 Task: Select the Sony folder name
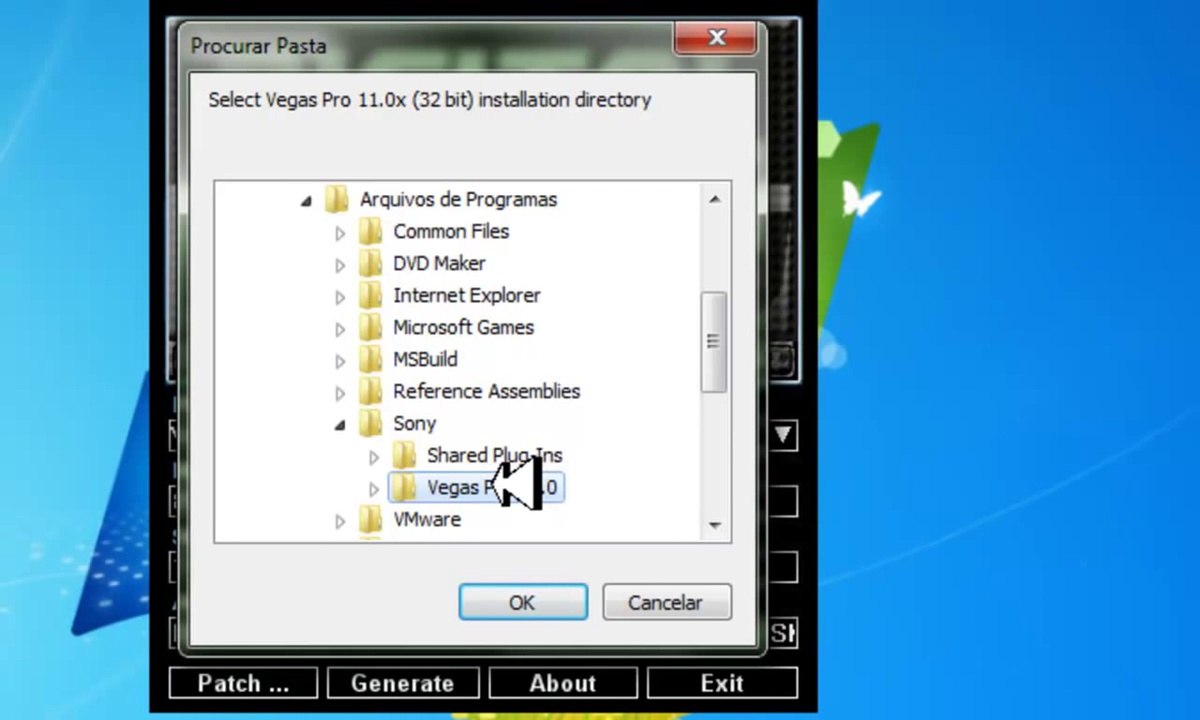[x=414, y=423]
